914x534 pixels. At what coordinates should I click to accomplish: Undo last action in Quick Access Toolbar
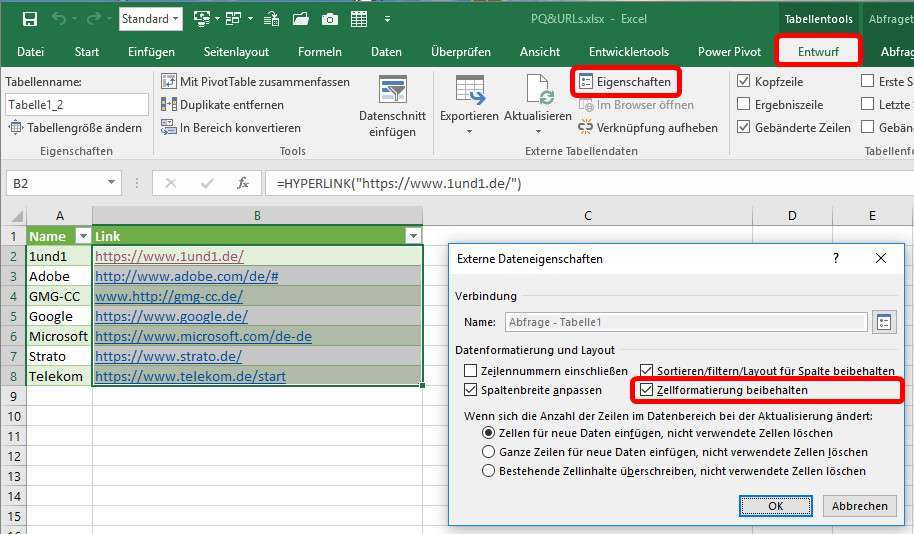59,19
